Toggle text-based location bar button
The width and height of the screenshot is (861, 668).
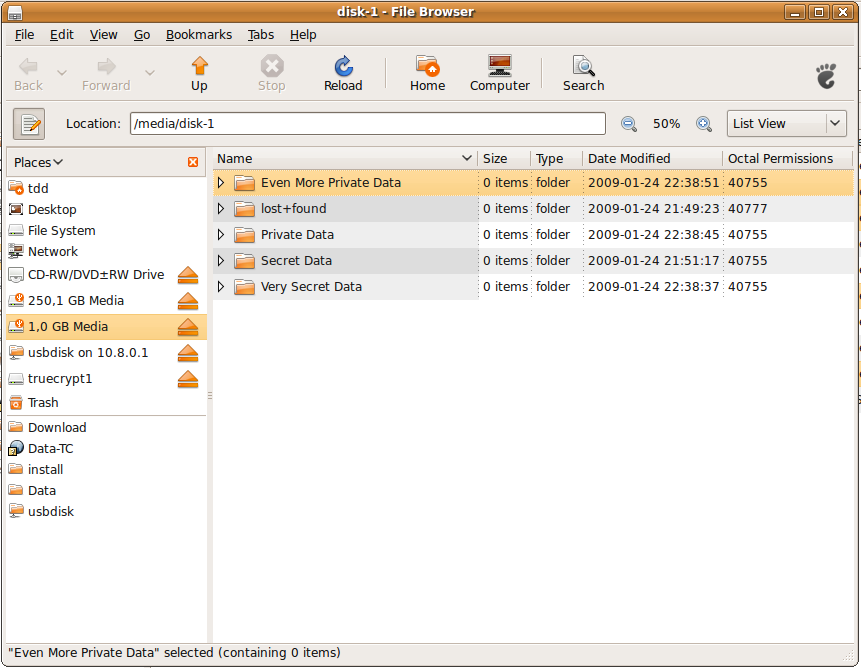[29, 124]
